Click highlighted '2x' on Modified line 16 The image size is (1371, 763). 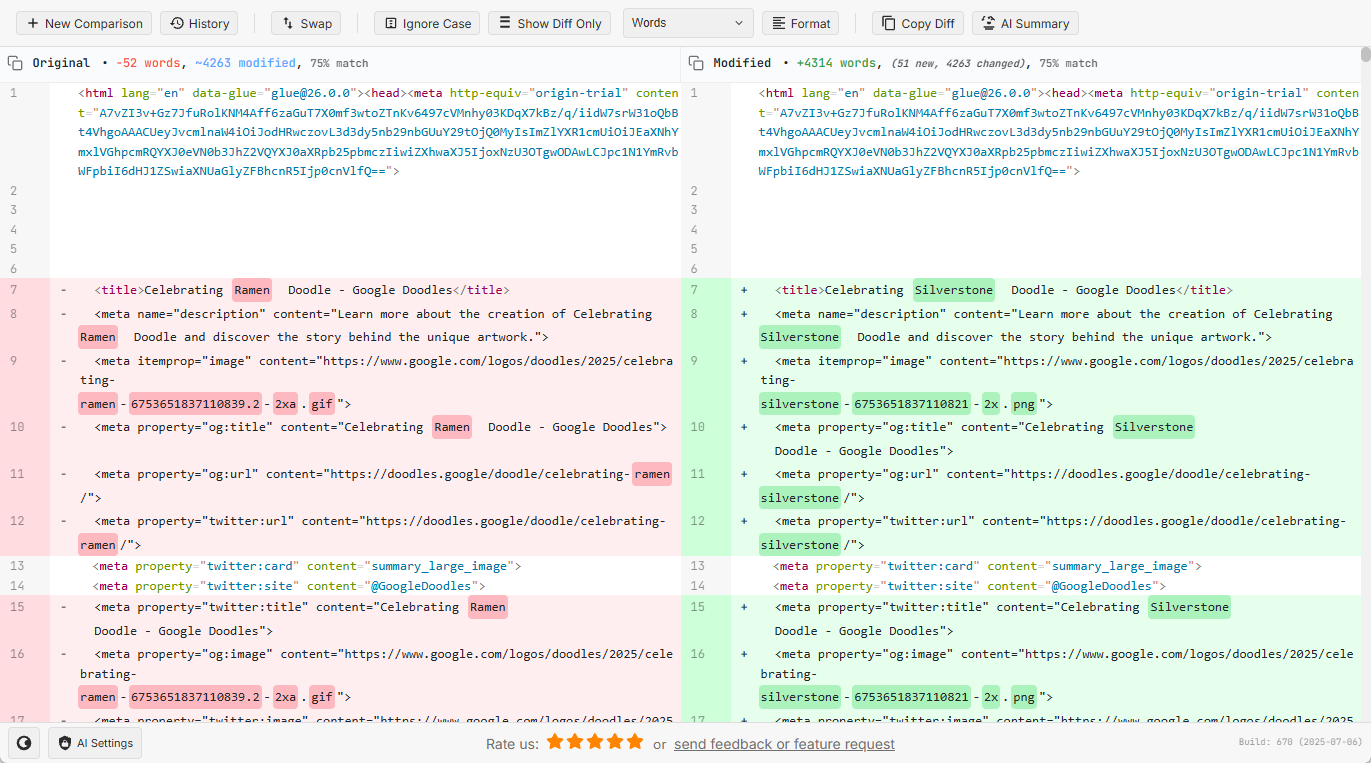[990, 697]
